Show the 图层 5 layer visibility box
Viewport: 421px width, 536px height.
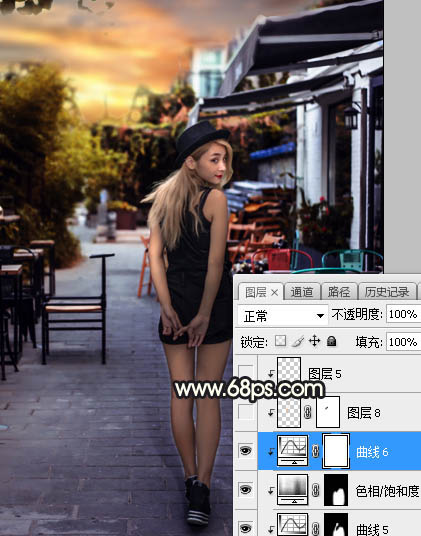click(246, 373)
